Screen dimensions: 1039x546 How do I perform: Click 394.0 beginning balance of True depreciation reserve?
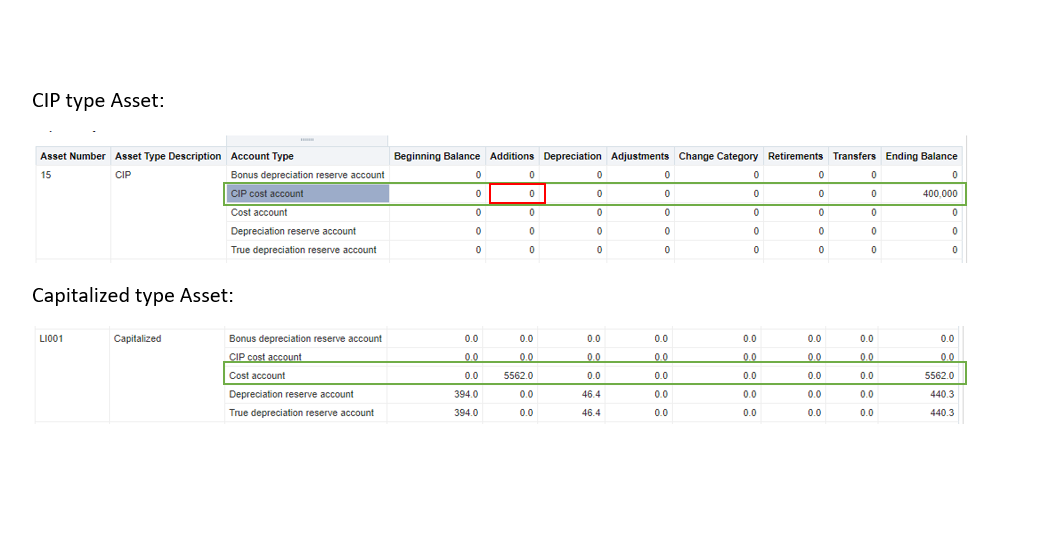click(x=466, y=413)
